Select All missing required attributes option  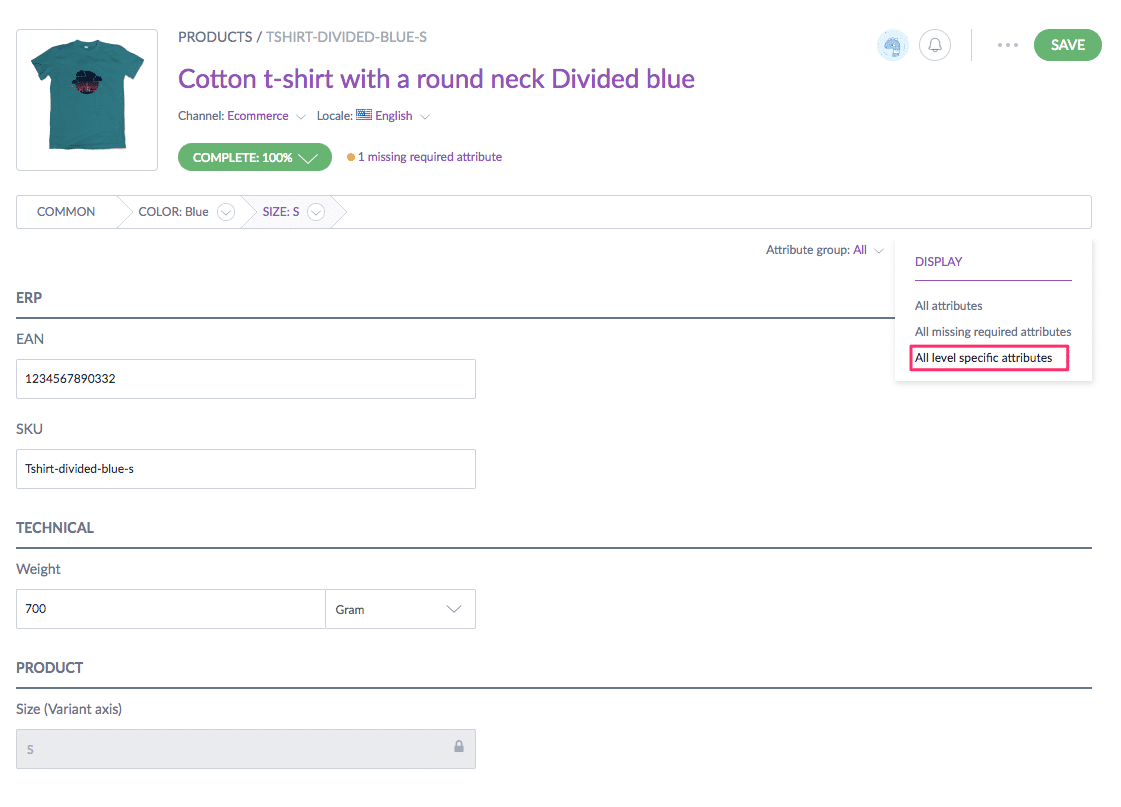[x=992, y=332]
